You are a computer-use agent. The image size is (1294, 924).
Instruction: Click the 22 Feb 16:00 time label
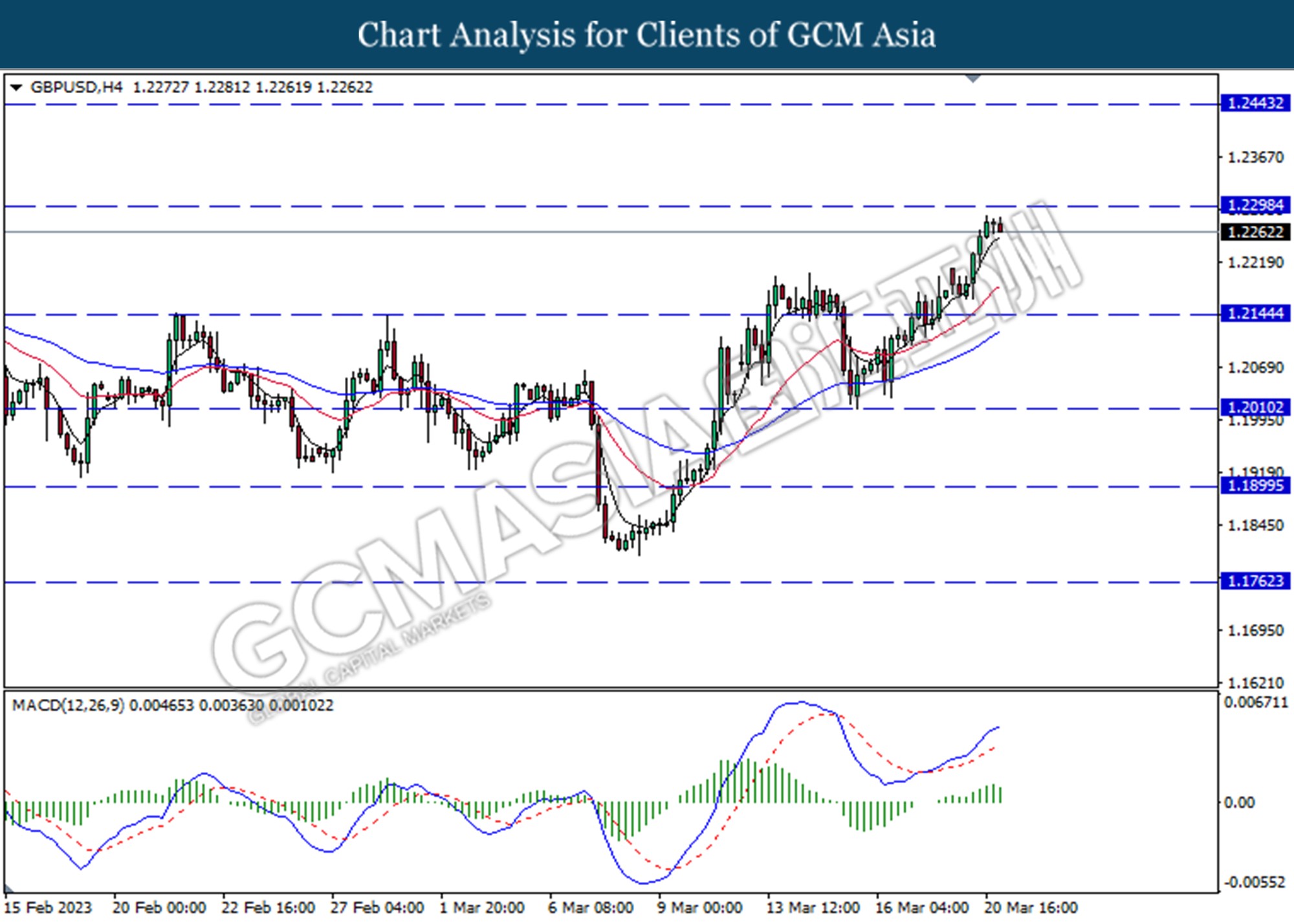tap(268, 908)
